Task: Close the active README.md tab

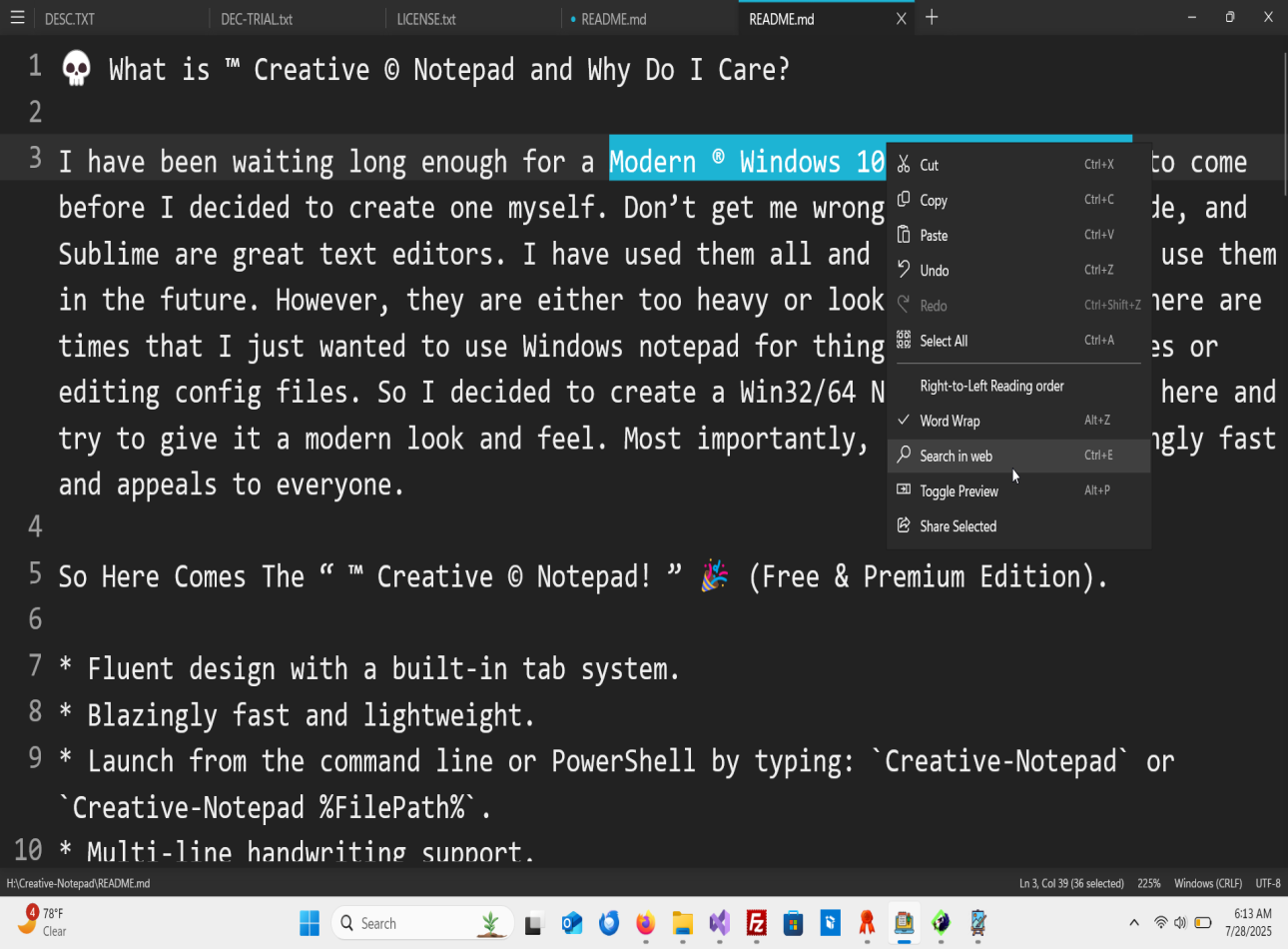Action: pos(901,18)
